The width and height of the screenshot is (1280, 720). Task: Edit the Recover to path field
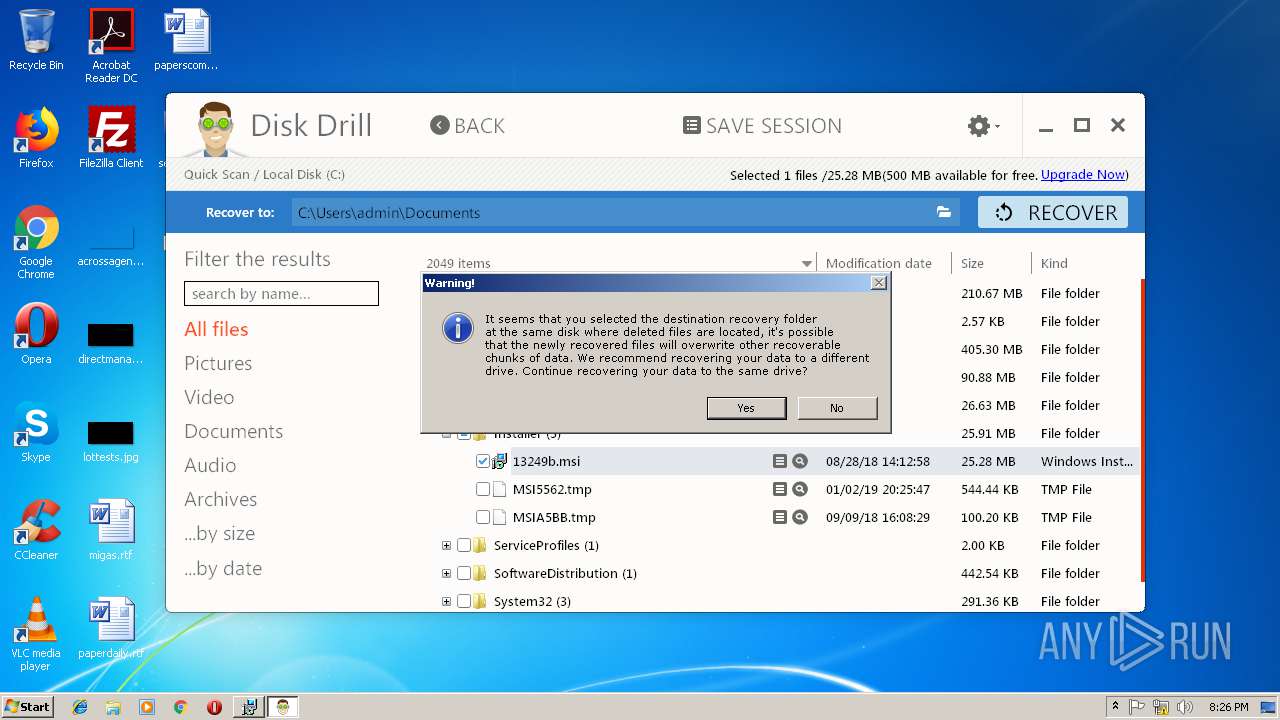[612, 212]
